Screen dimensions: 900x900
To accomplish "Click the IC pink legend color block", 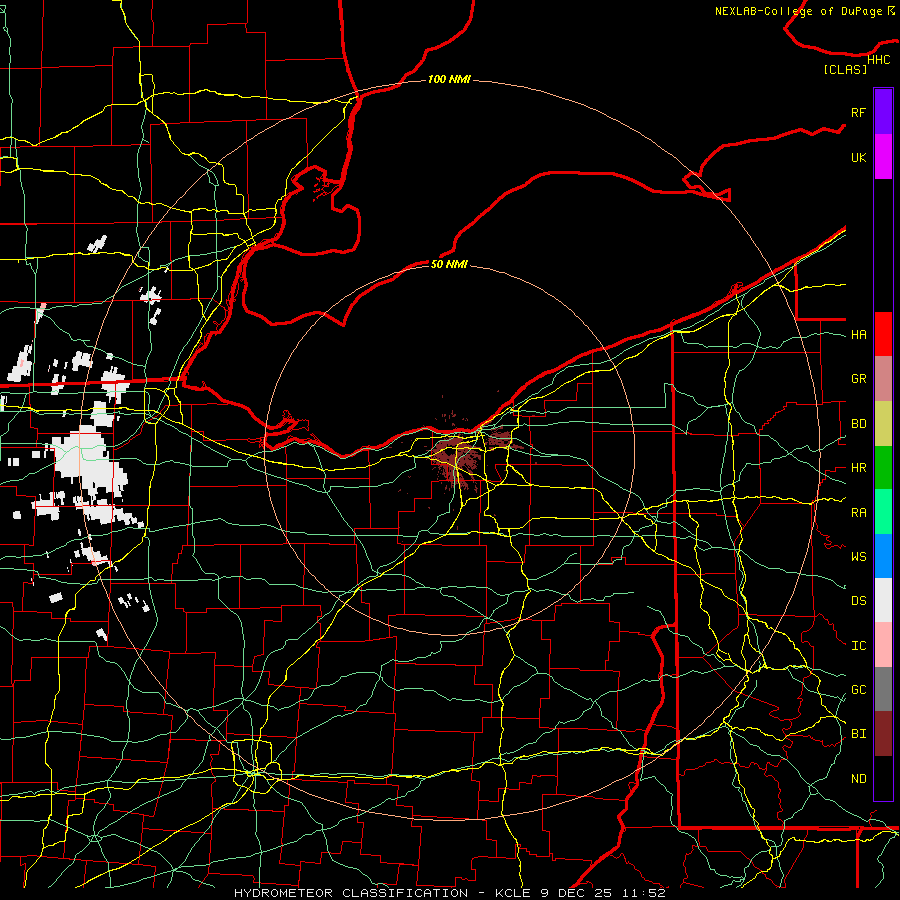I will [x=883, y=645].
